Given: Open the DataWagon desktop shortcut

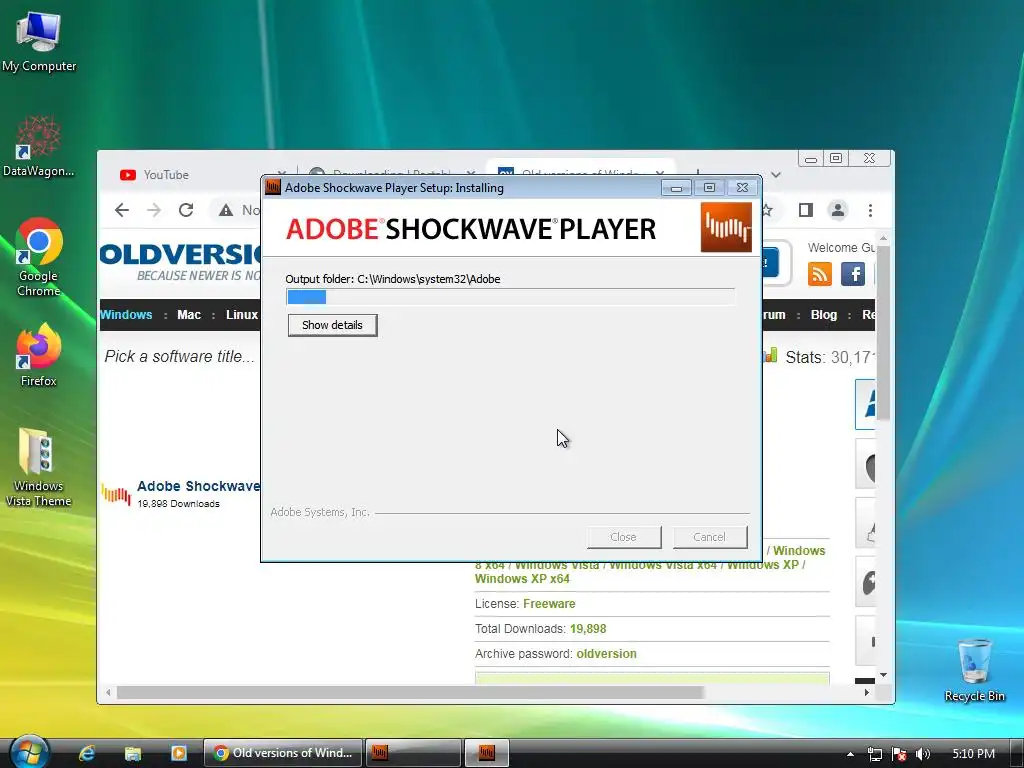Looking at the screenshot, I should pos(39,146).
